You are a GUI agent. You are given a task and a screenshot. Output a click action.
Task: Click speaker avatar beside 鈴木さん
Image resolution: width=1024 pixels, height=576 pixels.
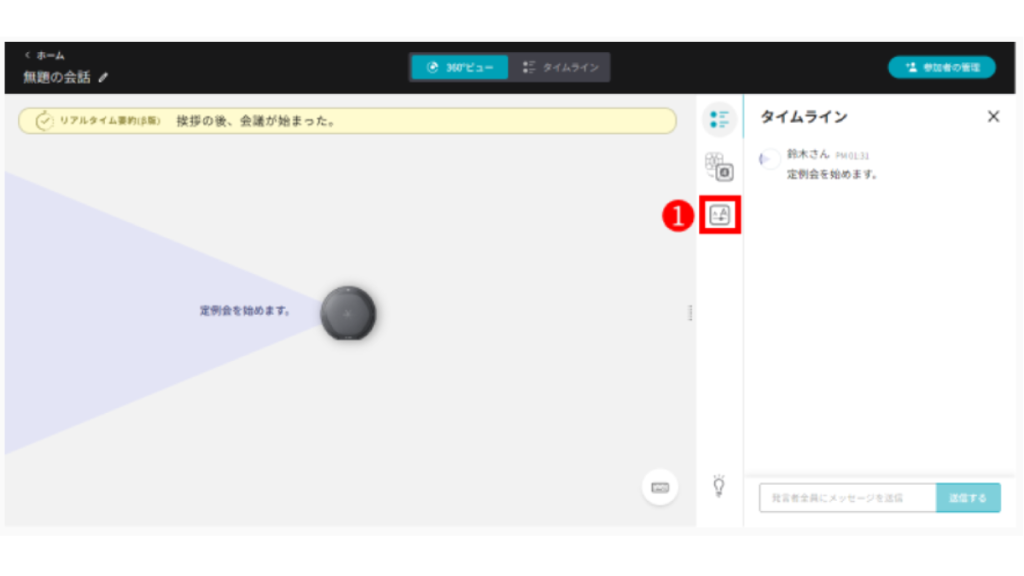click(x=769, y=160)
